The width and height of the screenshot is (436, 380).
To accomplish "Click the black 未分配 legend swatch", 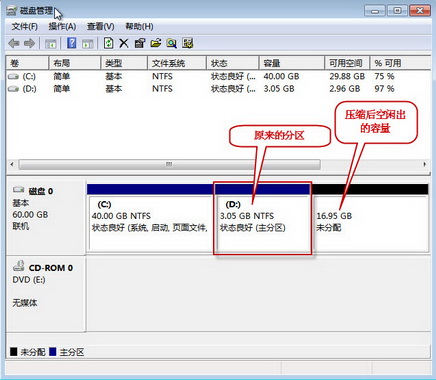I will coord(14,352).
